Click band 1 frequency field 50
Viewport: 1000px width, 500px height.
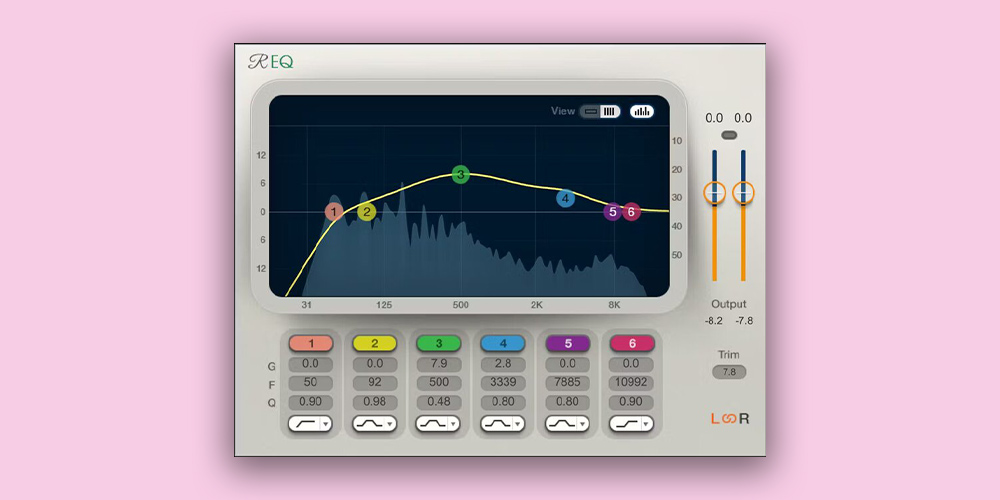(x=311, y=383)
